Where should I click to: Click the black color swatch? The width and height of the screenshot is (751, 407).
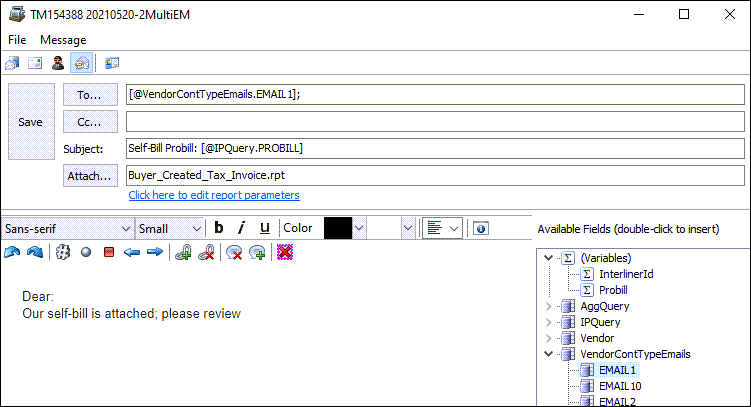338,228
